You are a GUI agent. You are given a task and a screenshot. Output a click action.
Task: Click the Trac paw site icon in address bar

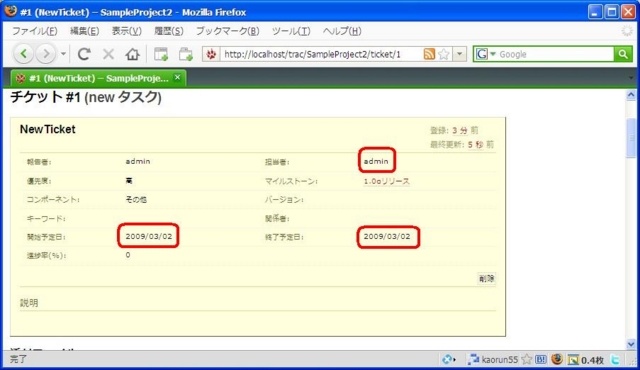[211, 54]
